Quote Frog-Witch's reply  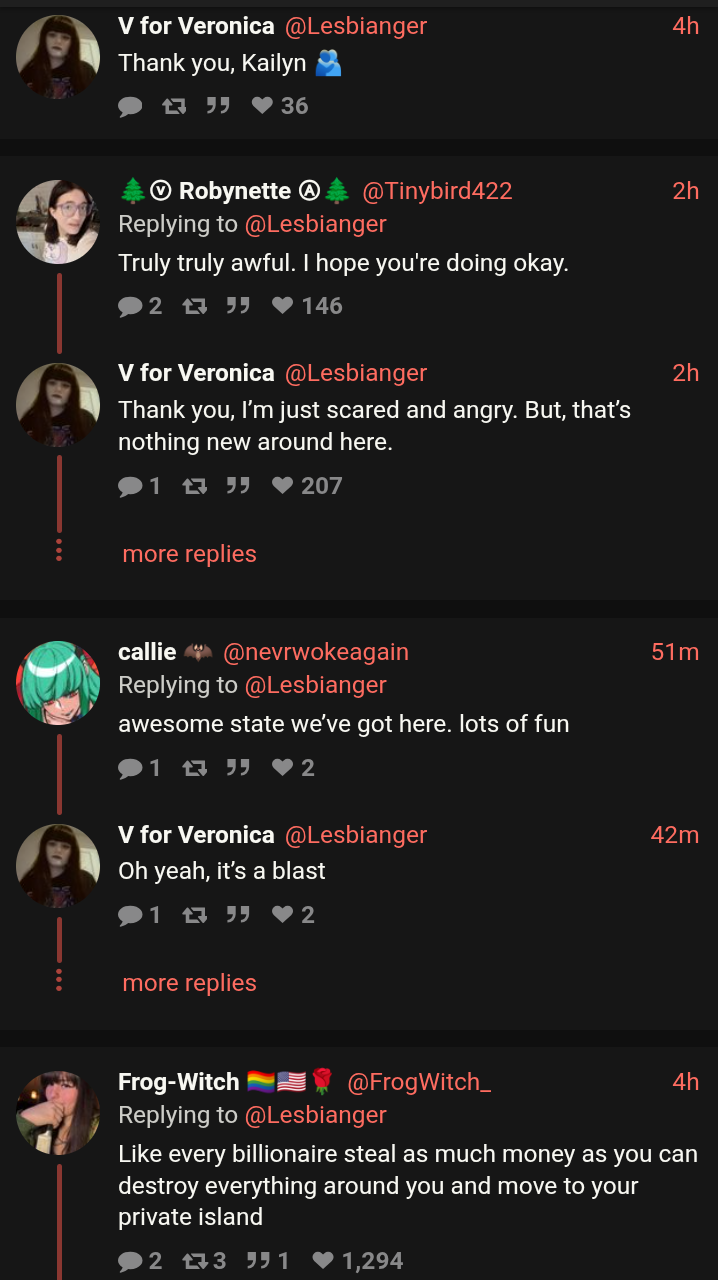267,1261
